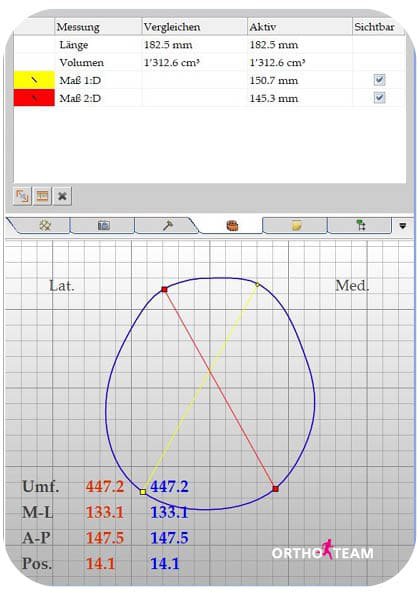Click the Vergleichen column header
This screenshot has width=420, height=595.
(195, 27)
